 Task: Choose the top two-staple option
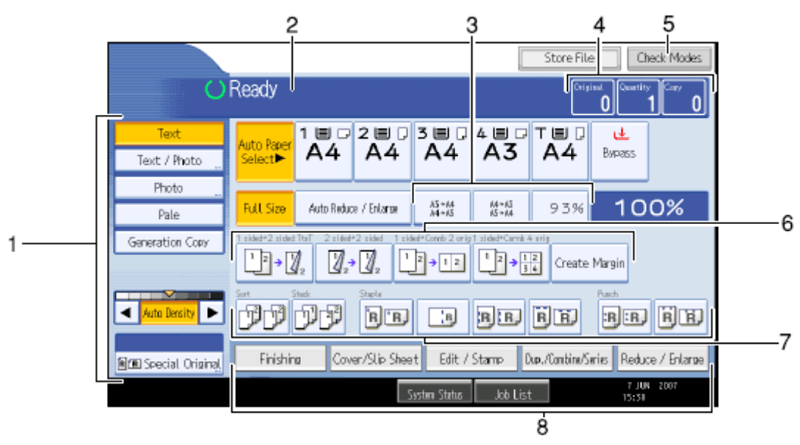[x=555, y=317]
